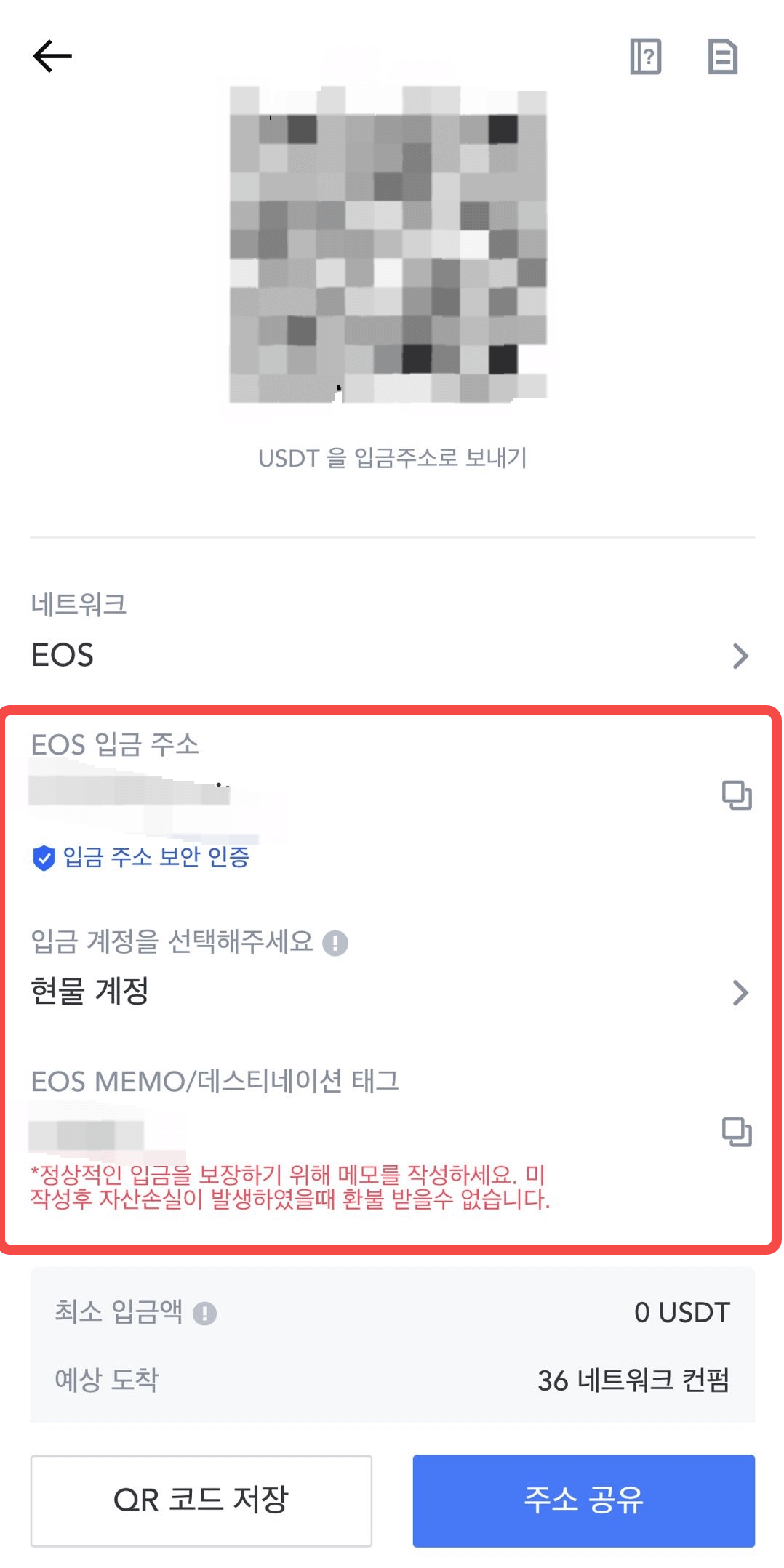Copy the EOS MEMO destination tag
The image size is (784, 1568).
click(x=736, y=1131)
